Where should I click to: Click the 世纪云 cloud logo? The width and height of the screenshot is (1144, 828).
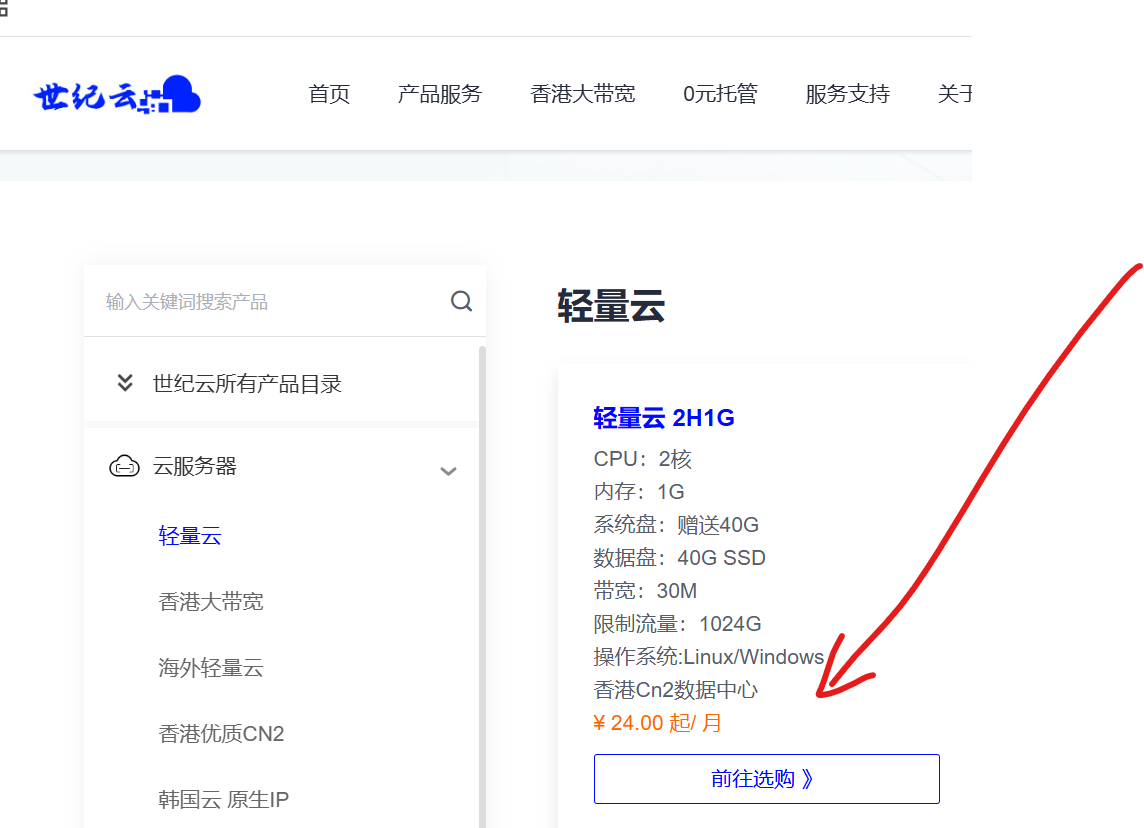tap(115, 93)
